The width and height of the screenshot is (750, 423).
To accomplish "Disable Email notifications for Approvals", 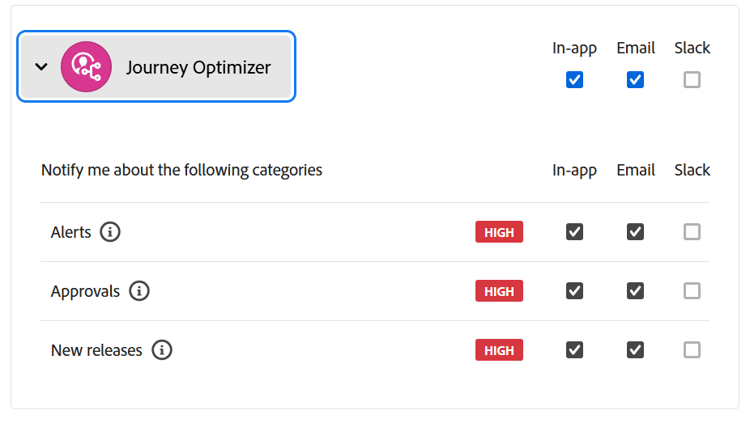I will [635, 291].
